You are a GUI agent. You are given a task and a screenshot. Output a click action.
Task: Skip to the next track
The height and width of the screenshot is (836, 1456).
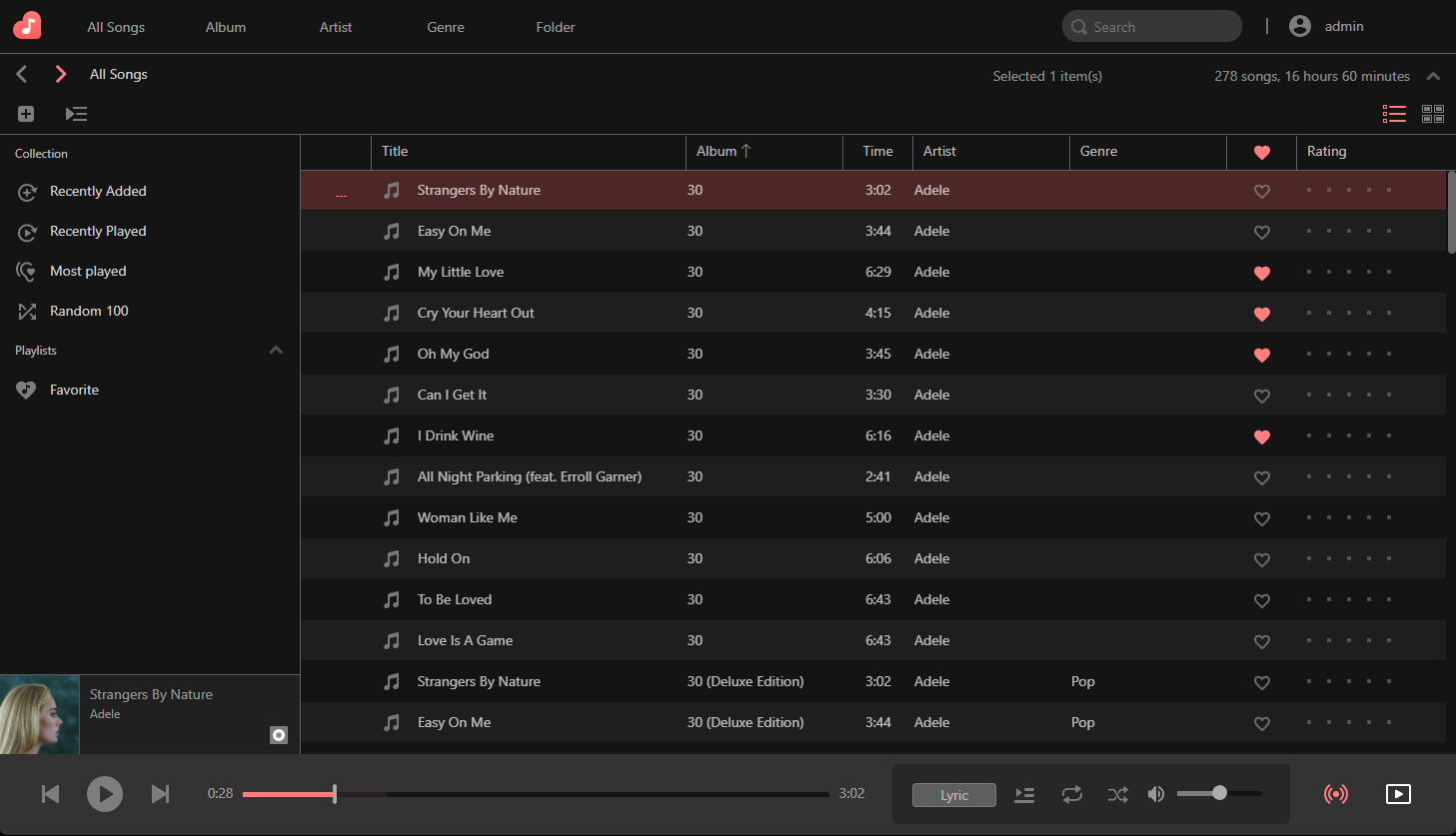[160, 794]
